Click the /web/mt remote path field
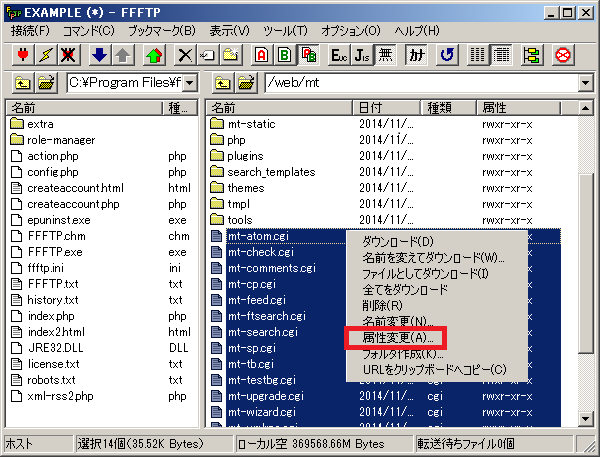The width and height of the screenshot is (600, 458). tap(421, 83)
